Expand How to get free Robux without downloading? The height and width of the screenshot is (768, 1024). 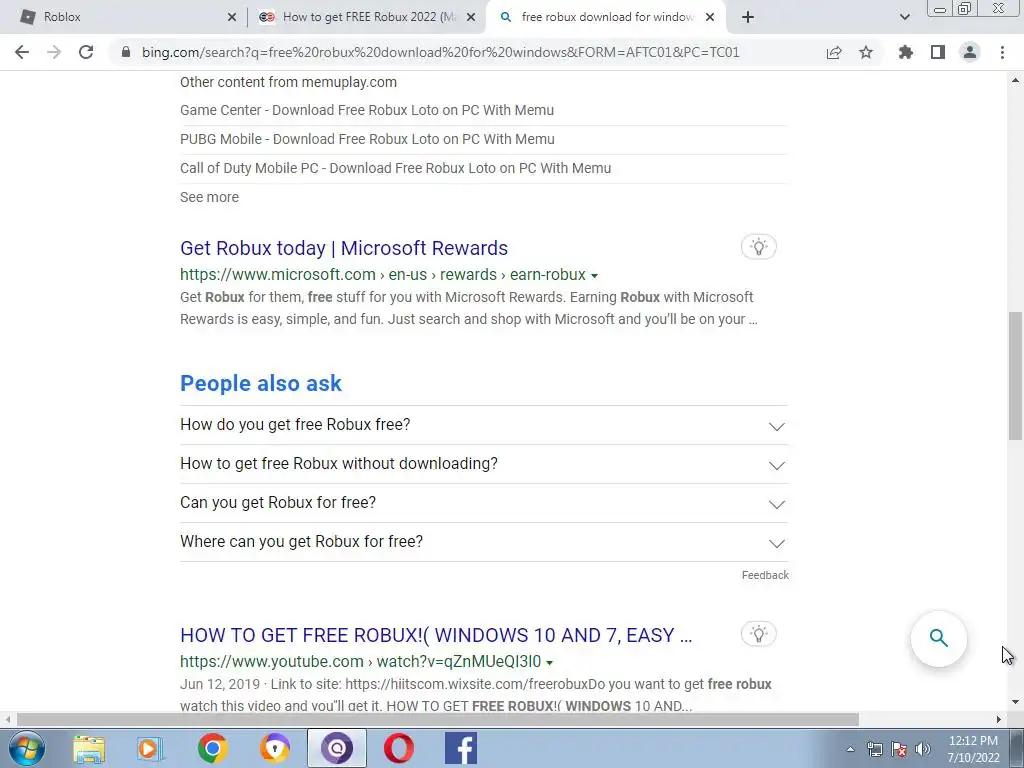(483, 464)
